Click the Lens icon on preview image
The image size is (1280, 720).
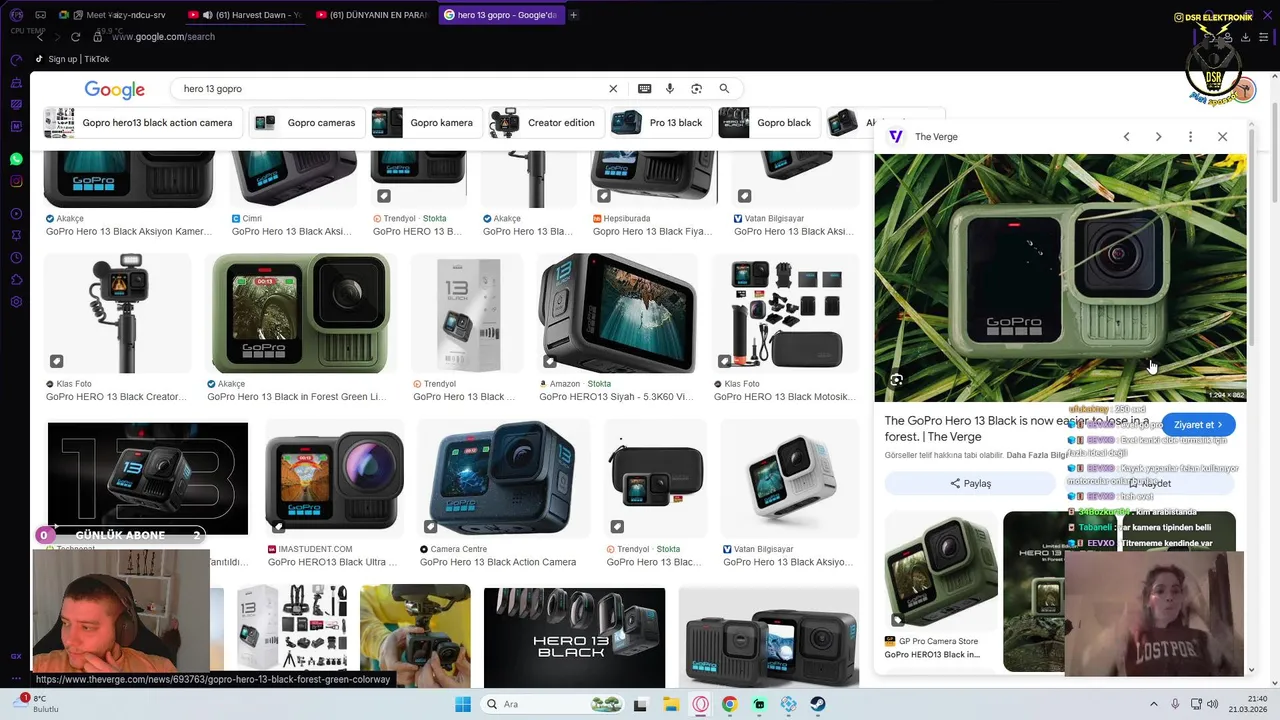click(x=896, y=380)
